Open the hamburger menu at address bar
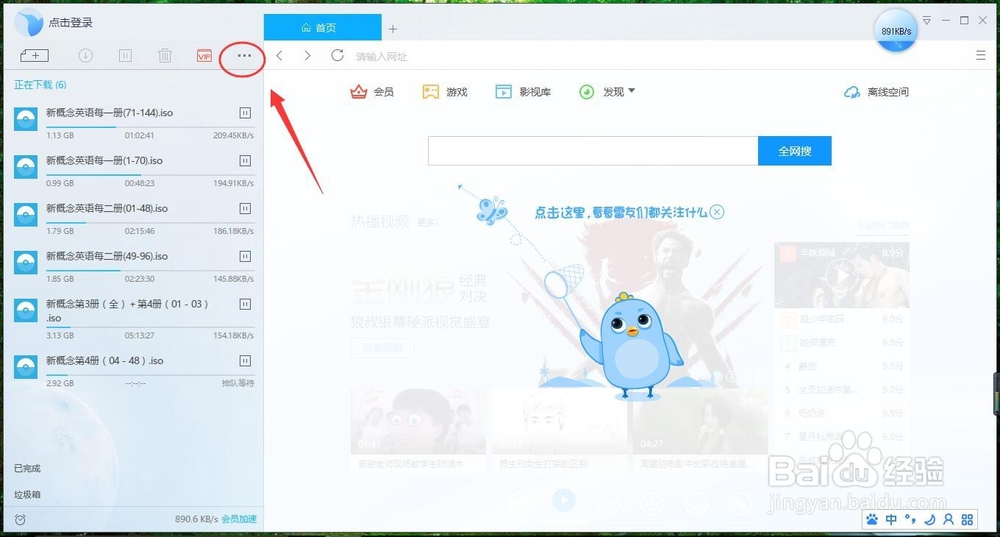The image size is (1000, 537). pyautogui.click(x=981, y=55)
